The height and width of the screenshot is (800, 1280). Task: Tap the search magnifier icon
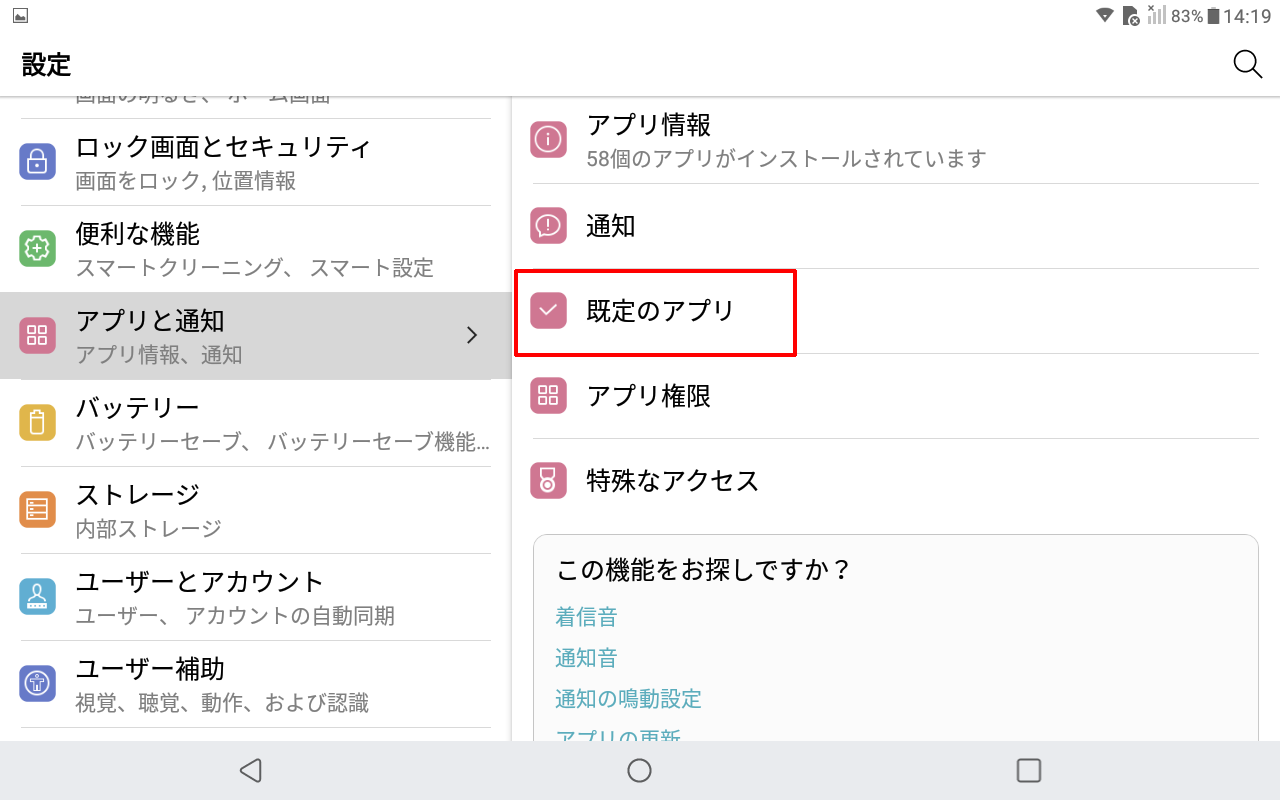pos(1247,64)
